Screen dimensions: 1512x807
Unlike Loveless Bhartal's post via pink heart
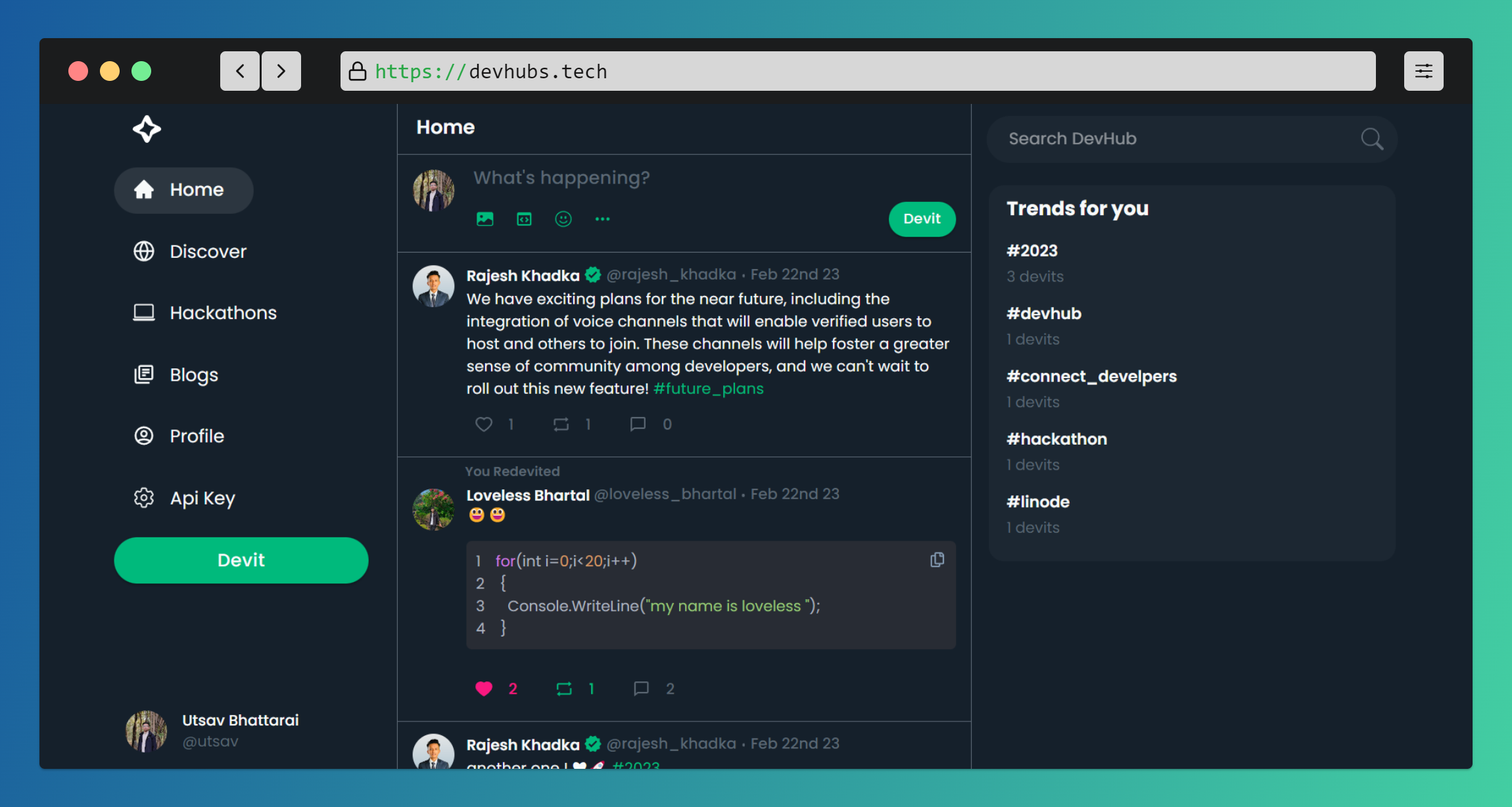click(484, 689)
